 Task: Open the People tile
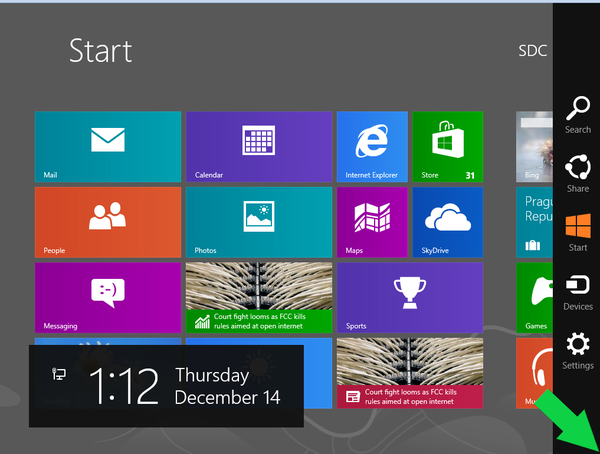[108, 222]
